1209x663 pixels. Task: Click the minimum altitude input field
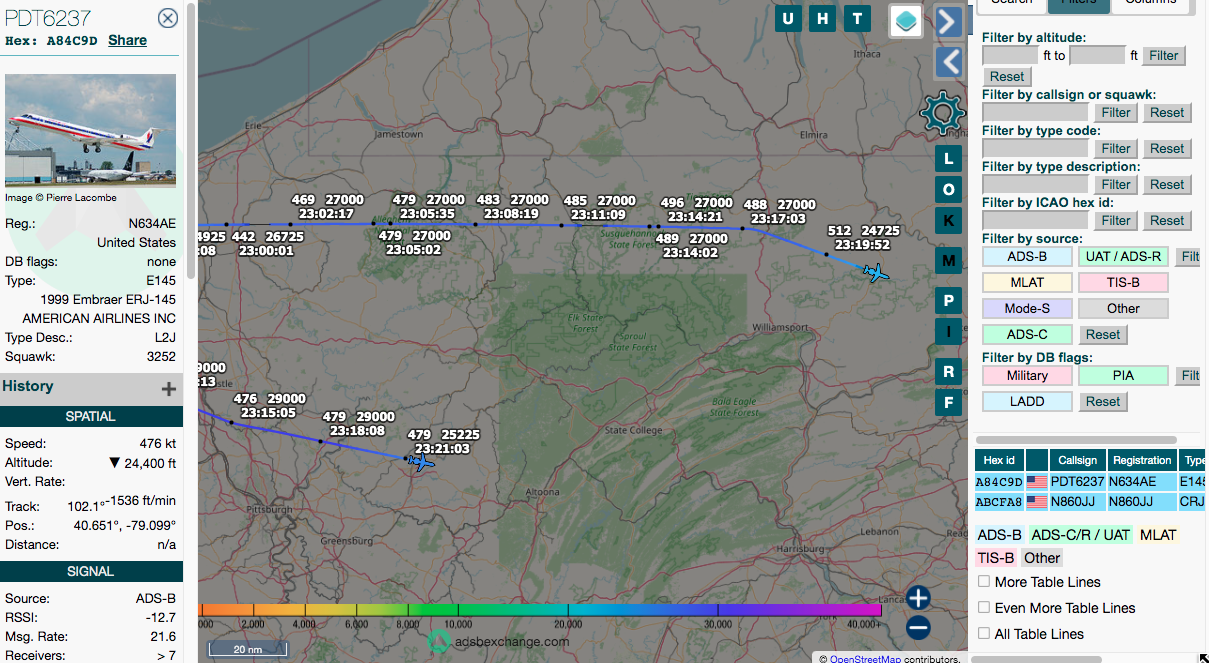coord(1010,55)
